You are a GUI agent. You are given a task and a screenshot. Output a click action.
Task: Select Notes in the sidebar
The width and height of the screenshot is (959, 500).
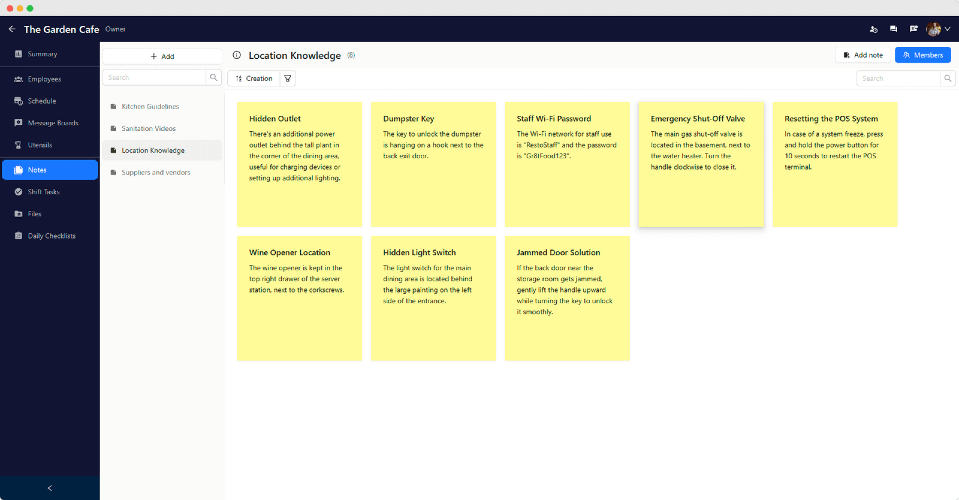click(50, 170)
